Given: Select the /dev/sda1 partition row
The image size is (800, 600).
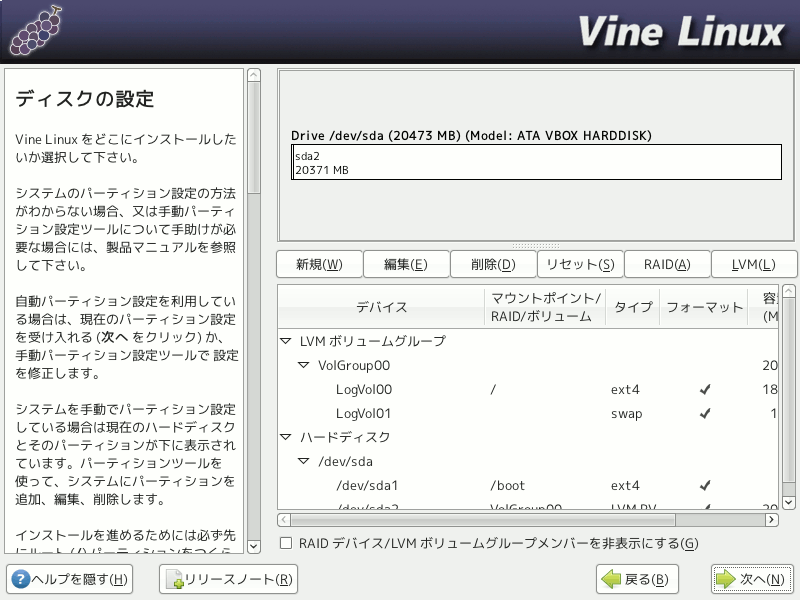Looking at the screenshot, I should (528, 486).
